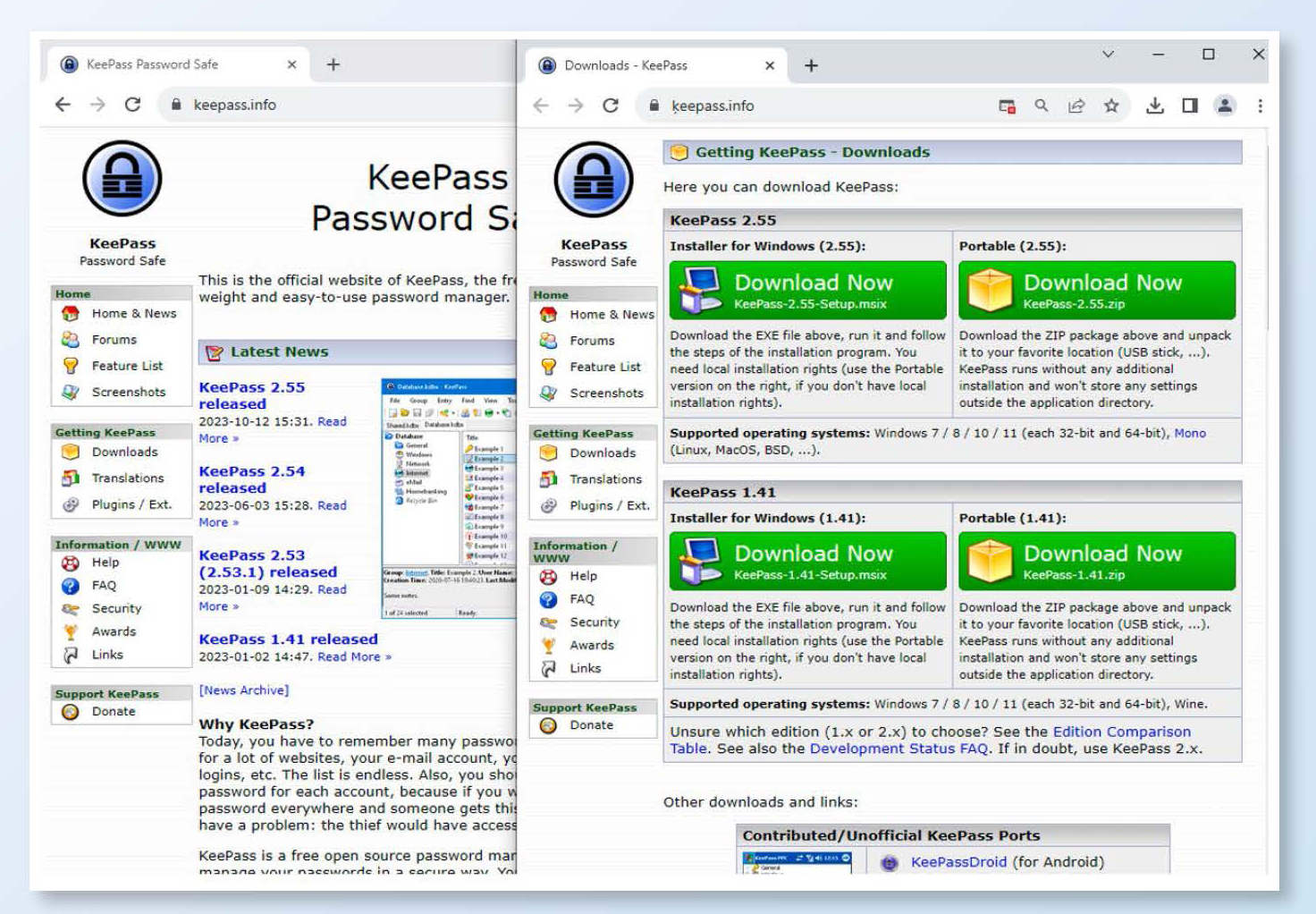Open the profile avatar icon
The width and height of the screenshot is (1316, 914).
pos(1225,106)
